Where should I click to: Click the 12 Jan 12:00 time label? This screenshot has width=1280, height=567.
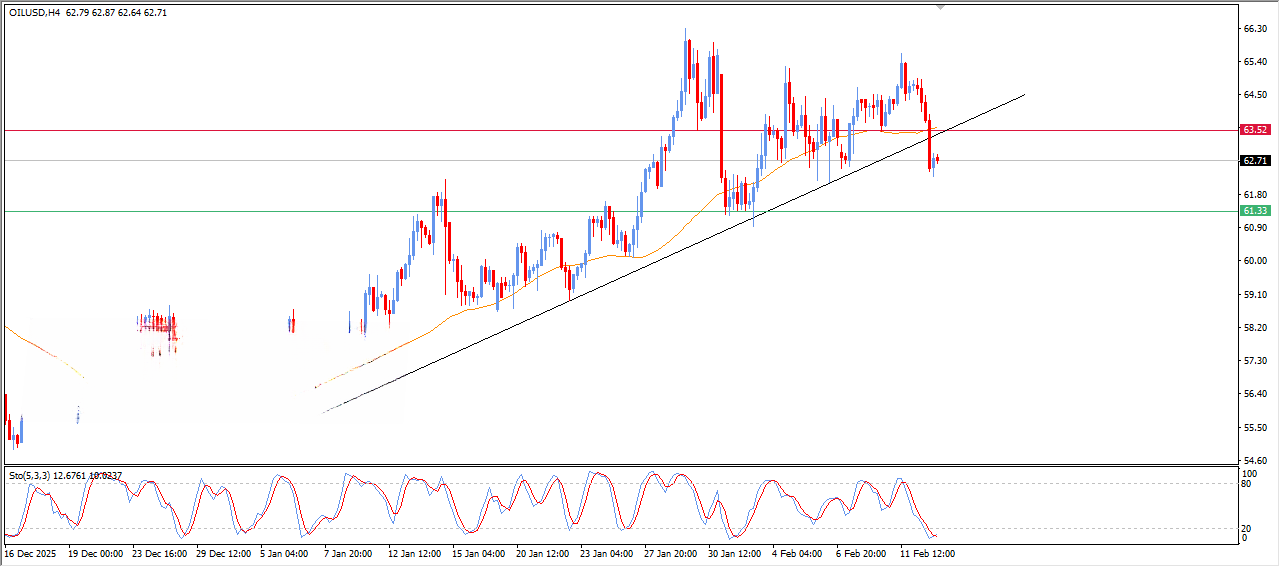[x=415, y=552]
